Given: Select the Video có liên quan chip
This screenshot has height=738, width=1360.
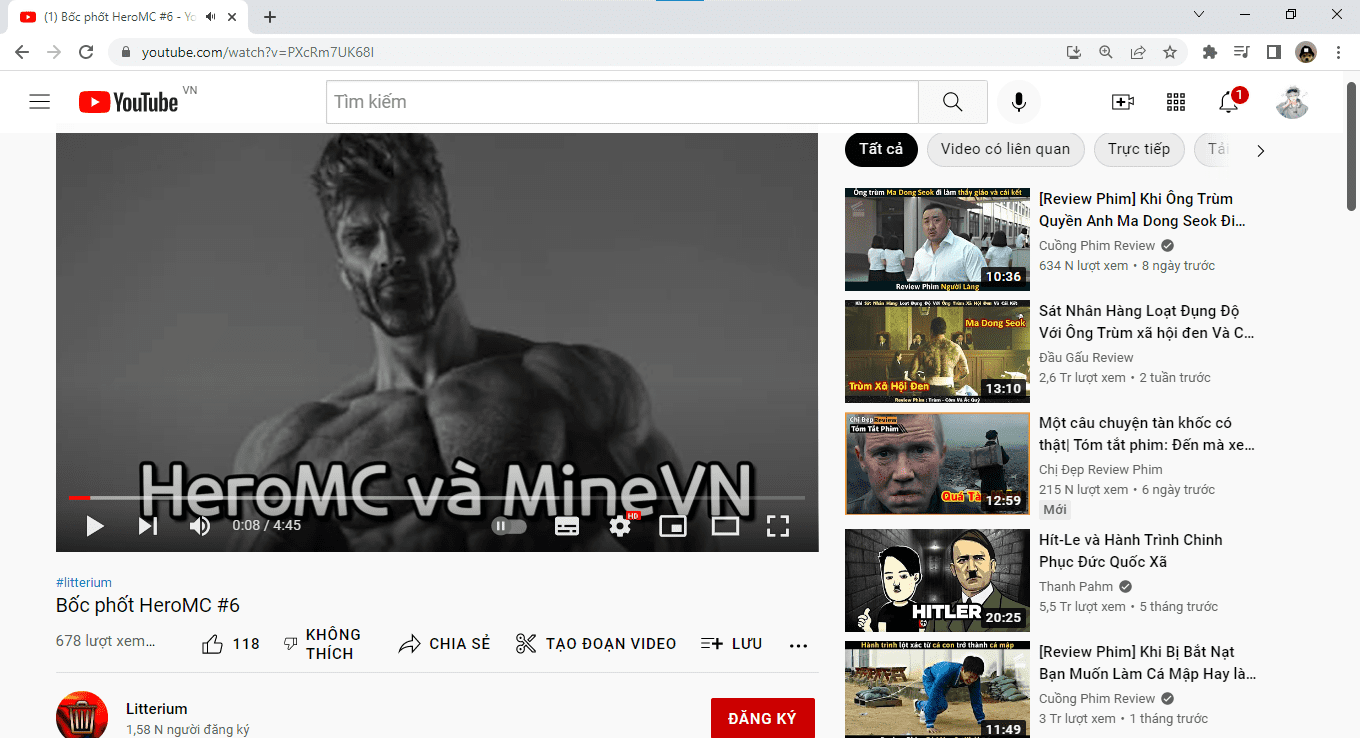Looking at the screenshot, I should [x=1005, y=149].
